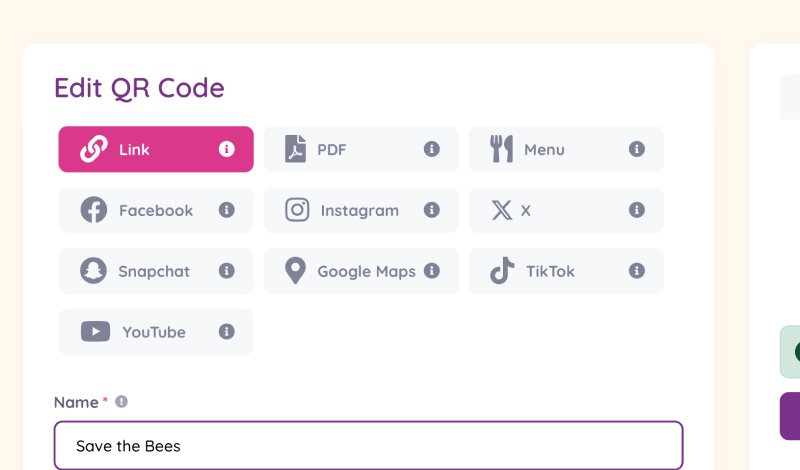
Task: Click the Name field help icon
Action: (121, 402)
